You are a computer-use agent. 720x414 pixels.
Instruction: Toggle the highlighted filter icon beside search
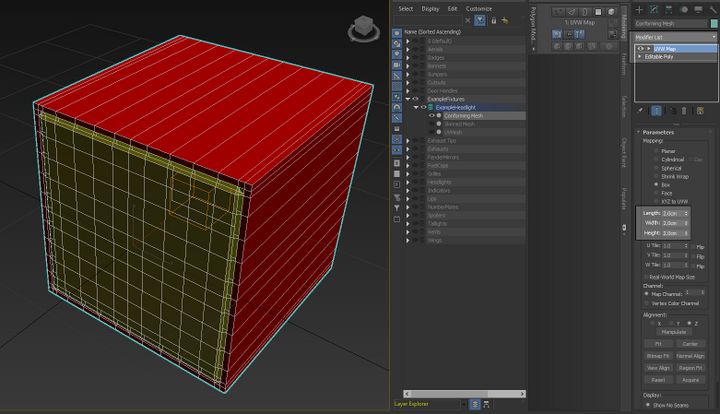pyautogui.click(x=479, y=20)
